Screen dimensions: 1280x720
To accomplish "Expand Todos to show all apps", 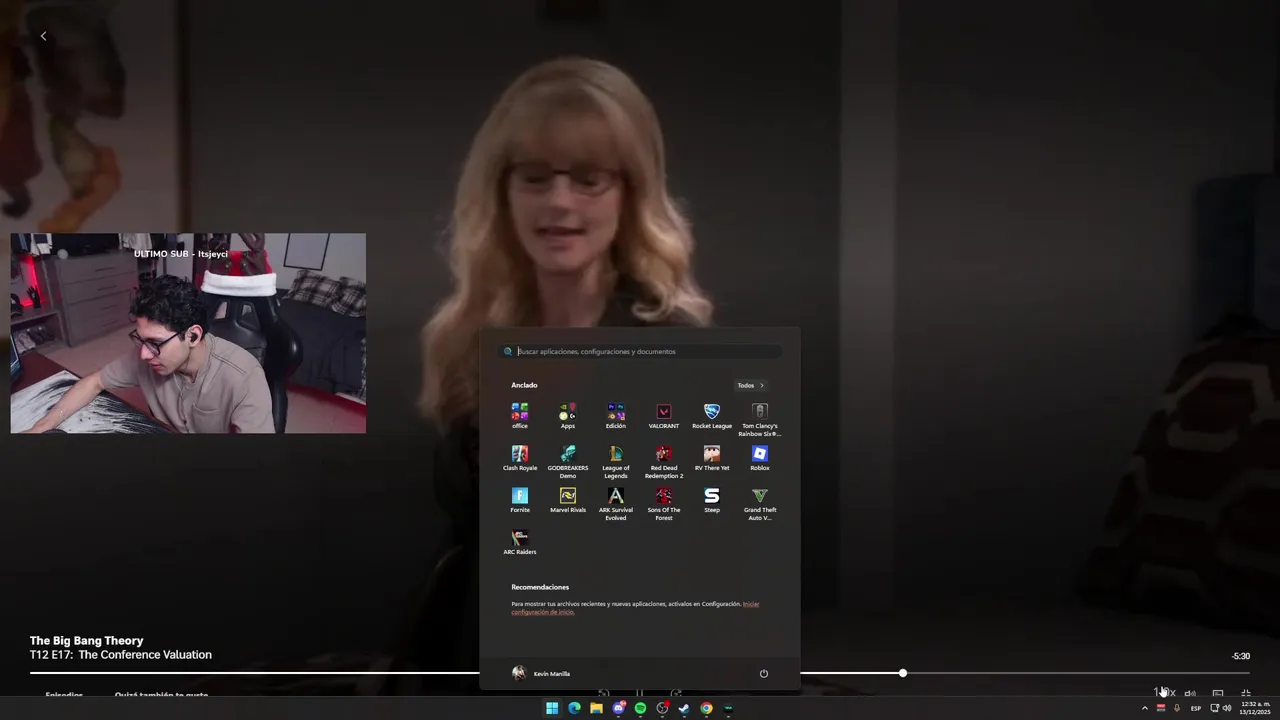I will click(x=750, y=385).
